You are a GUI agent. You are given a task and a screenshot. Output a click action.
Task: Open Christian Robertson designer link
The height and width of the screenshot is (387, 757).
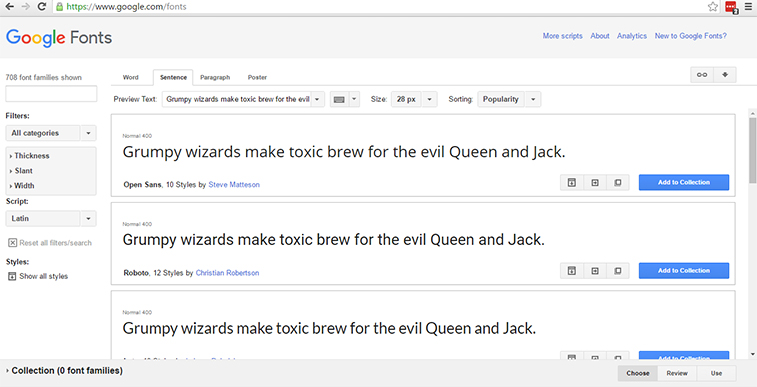click(227, 273)
